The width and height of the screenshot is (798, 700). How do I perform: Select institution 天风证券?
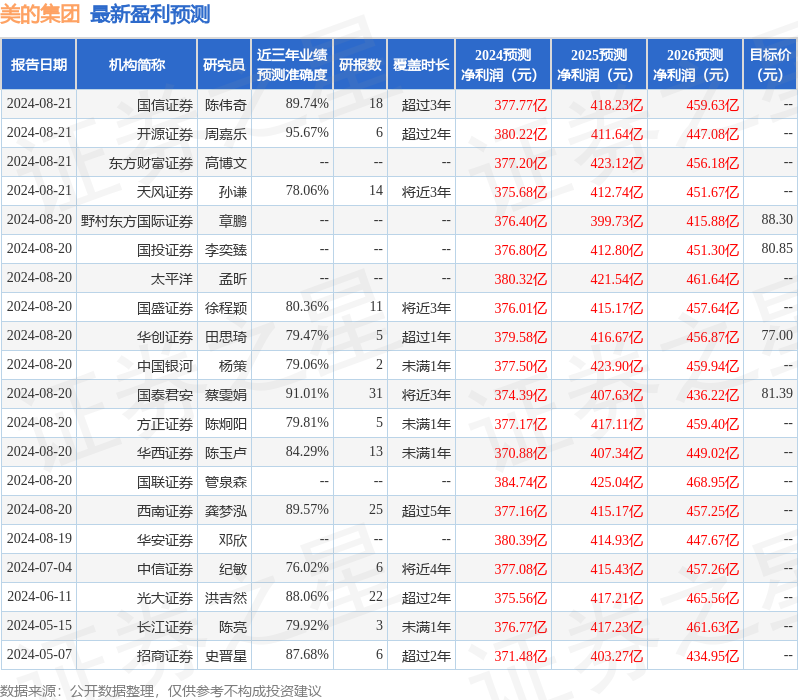point(165,192)
